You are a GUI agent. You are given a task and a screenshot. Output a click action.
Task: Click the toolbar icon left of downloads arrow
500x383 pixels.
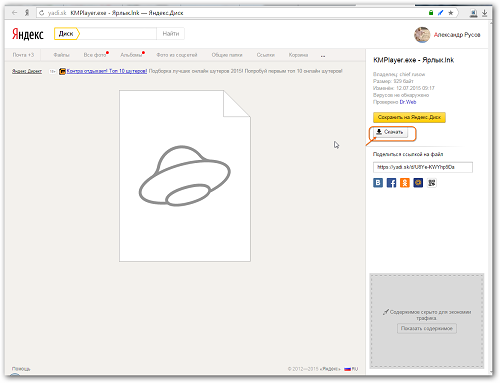click(x=473, y=13)
